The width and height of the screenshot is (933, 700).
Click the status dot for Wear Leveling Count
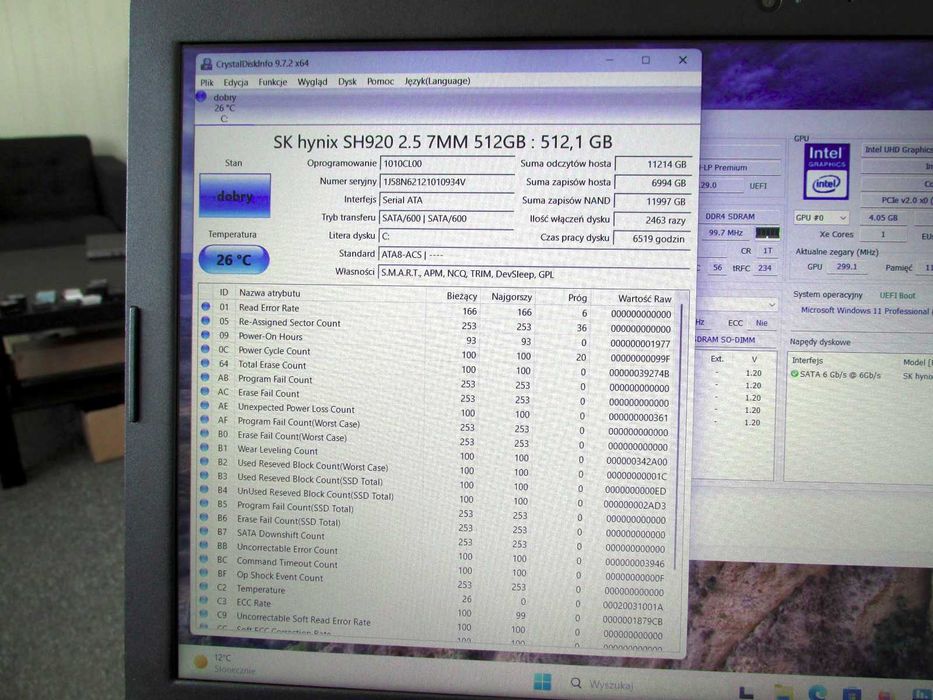[x=205, y=447]
